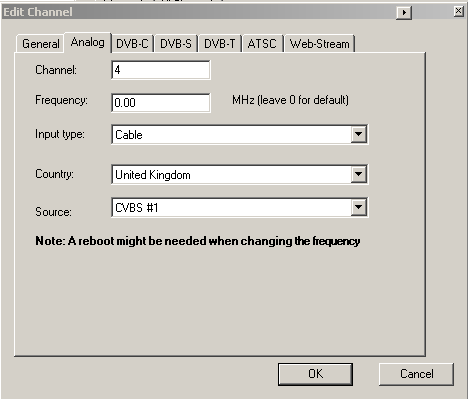Click the 'MHz (leave 0 for default)' text
The image size is (468, 399).
[290, 100]
